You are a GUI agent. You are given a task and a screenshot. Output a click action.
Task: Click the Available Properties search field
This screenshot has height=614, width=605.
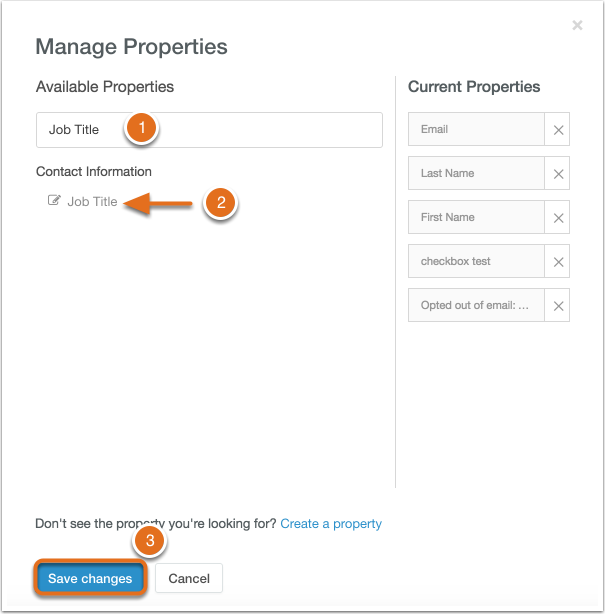pos(209,130)
